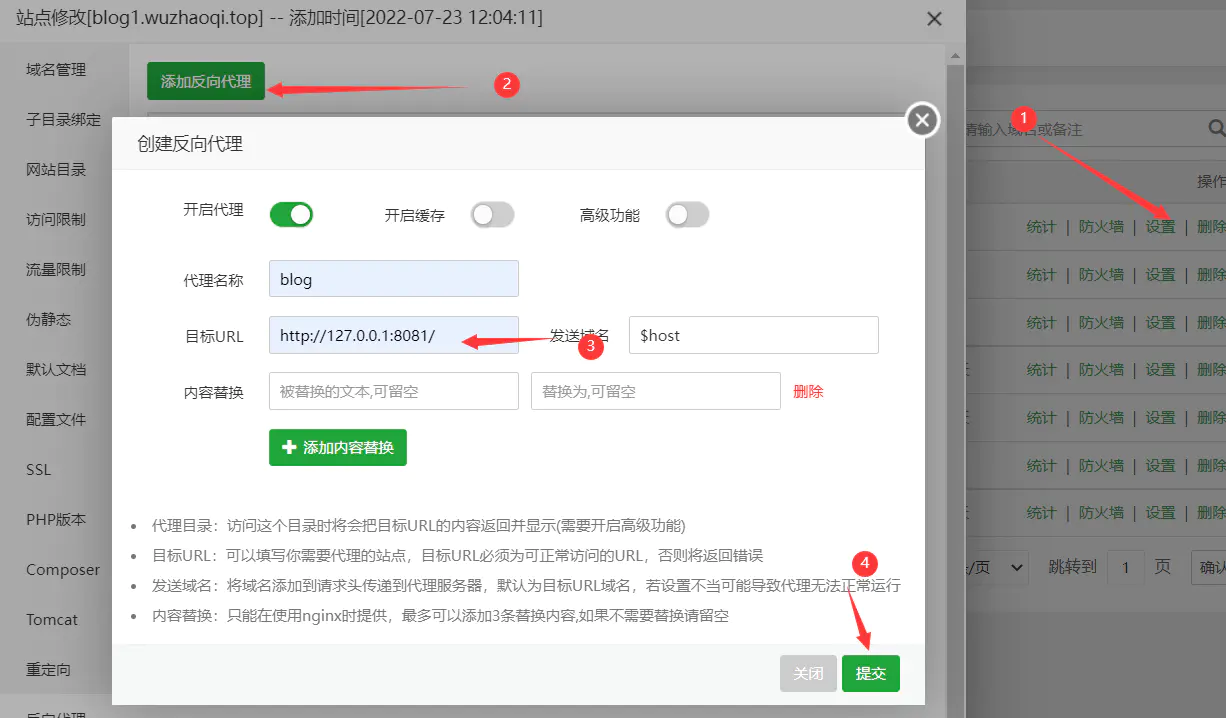The height and width of the screenshot is (718, 1226).
Task: Click the search magnifier icon
Action: point(1215,129)
